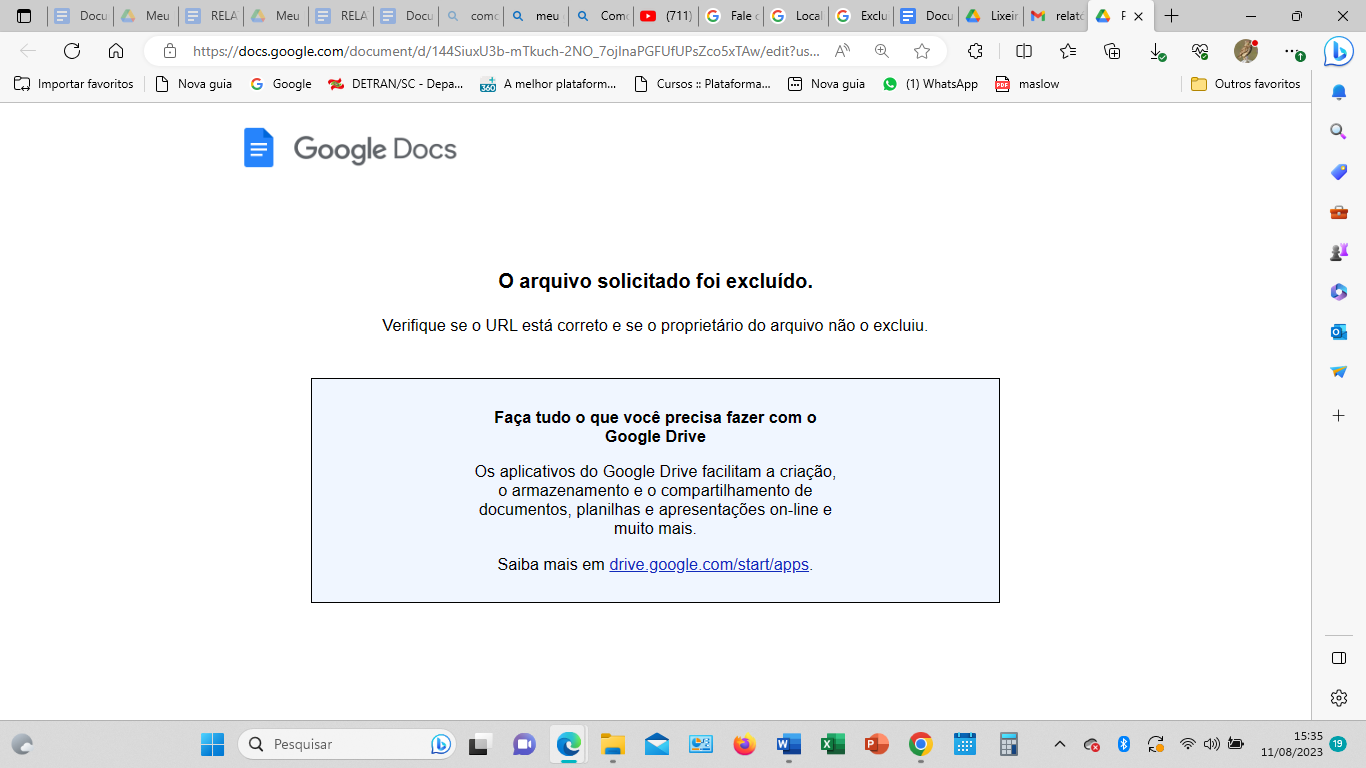Image resolution: width=1366 pixels, height=768 pixels.
Task: Open the sidebar notifications bell
Action: click(1338, 92)
